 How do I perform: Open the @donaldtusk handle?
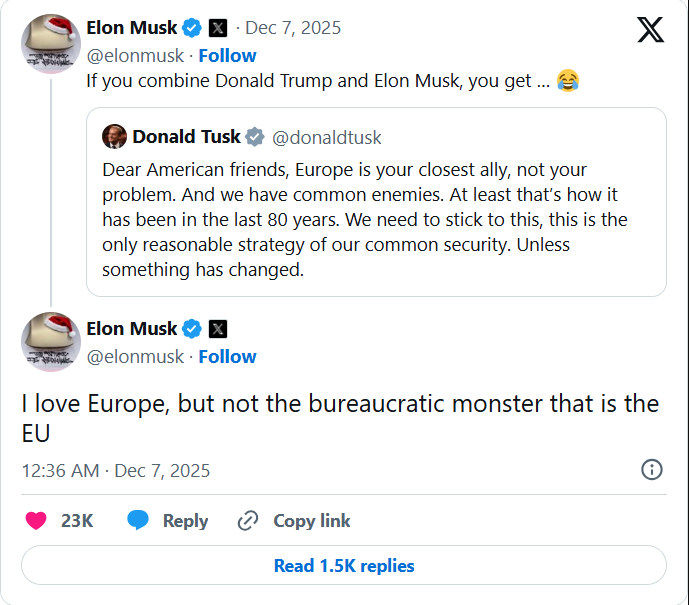tap(327, 137)
